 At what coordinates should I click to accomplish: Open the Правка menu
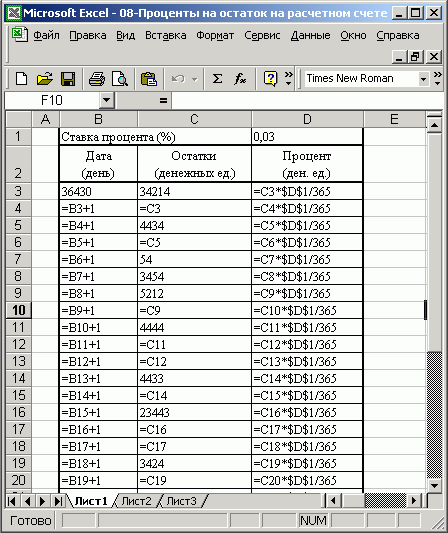(88, 35)
